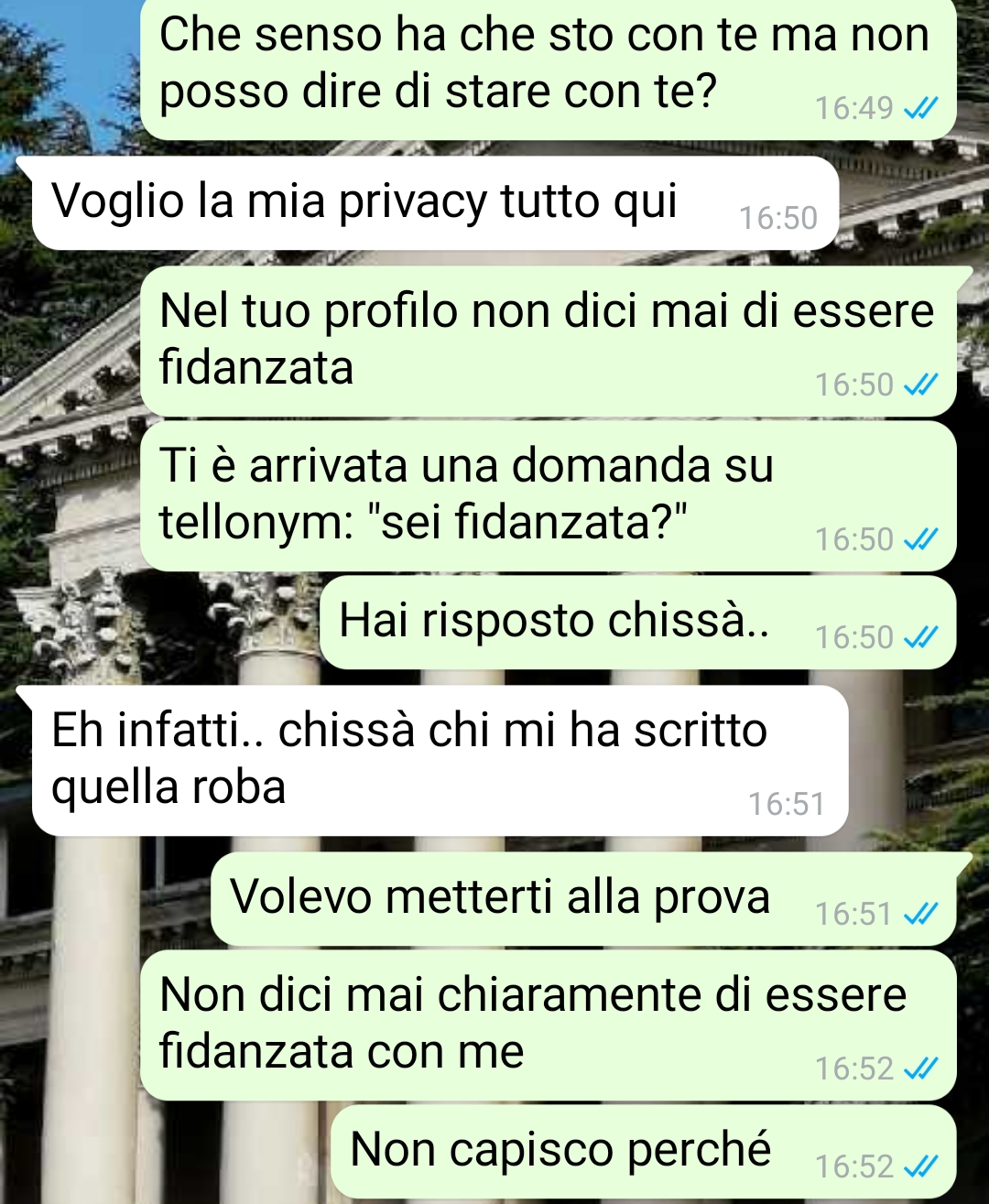
Task: Tap read ticks on 'Volevo metterti alla prova'
Action: 920,914
